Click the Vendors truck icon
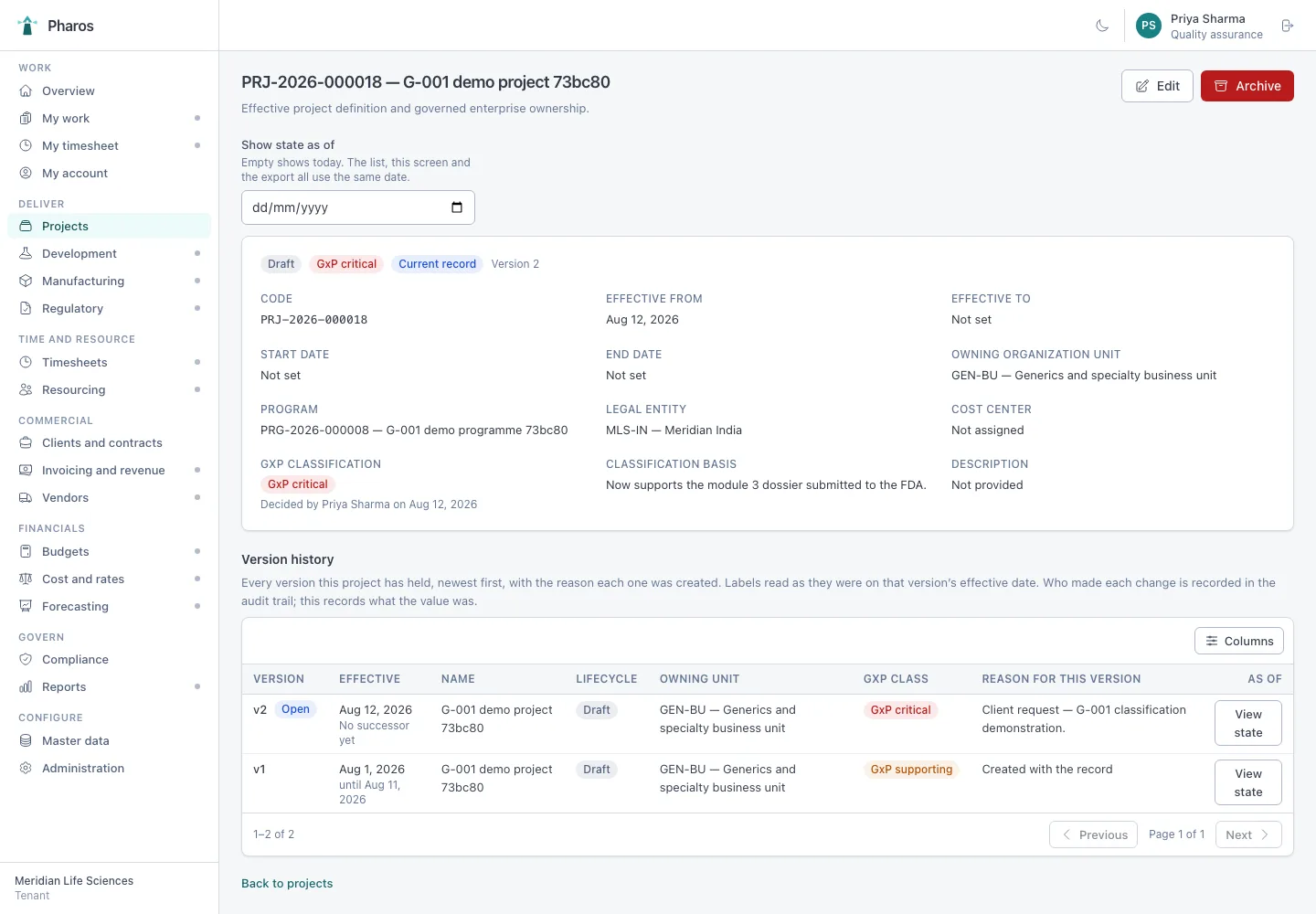Viewport: 1316px width, 914px height. tap(26, 498)
